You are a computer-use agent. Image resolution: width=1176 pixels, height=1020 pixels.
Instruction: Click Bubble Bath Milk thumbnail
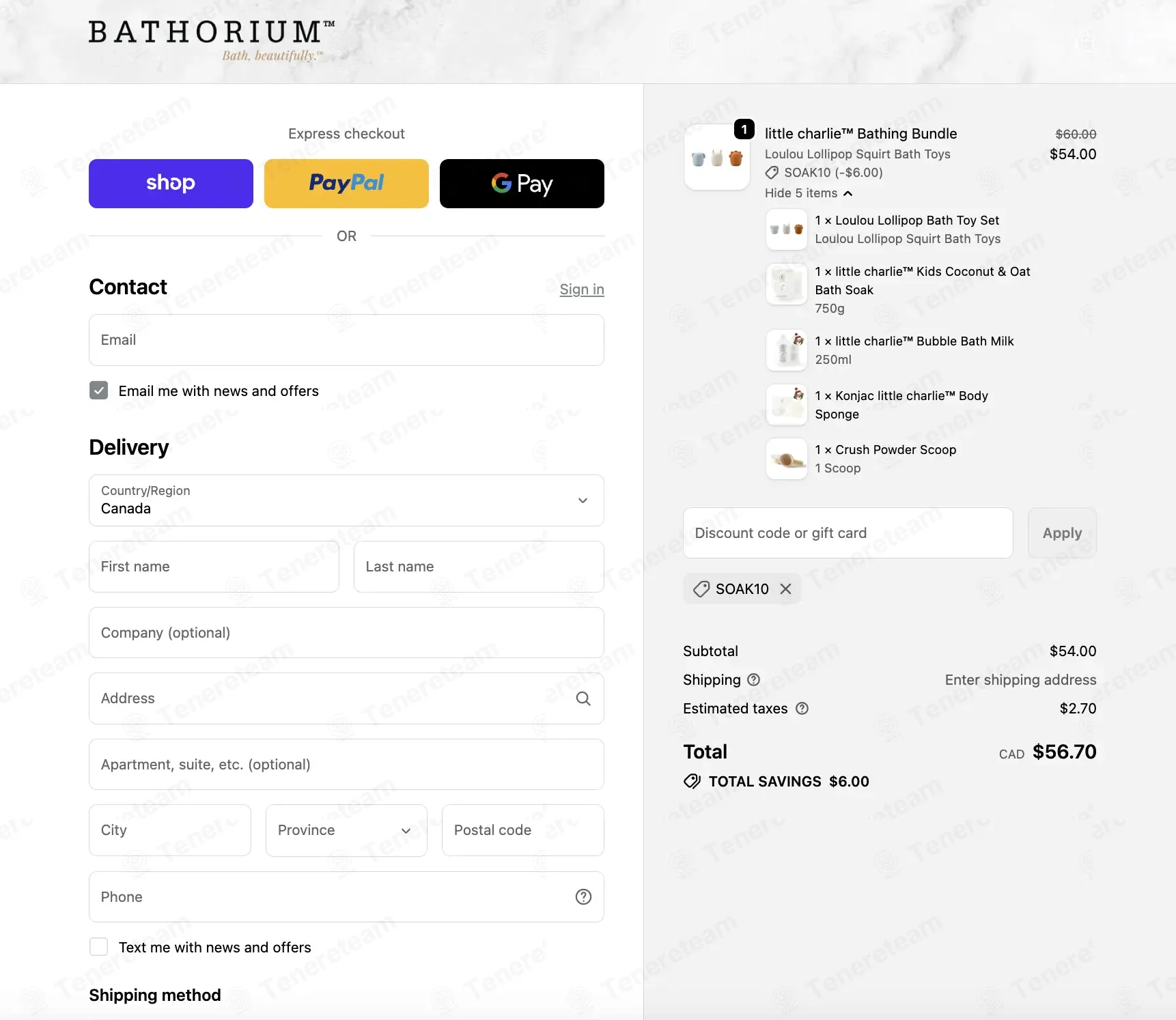tap(787, 350)
